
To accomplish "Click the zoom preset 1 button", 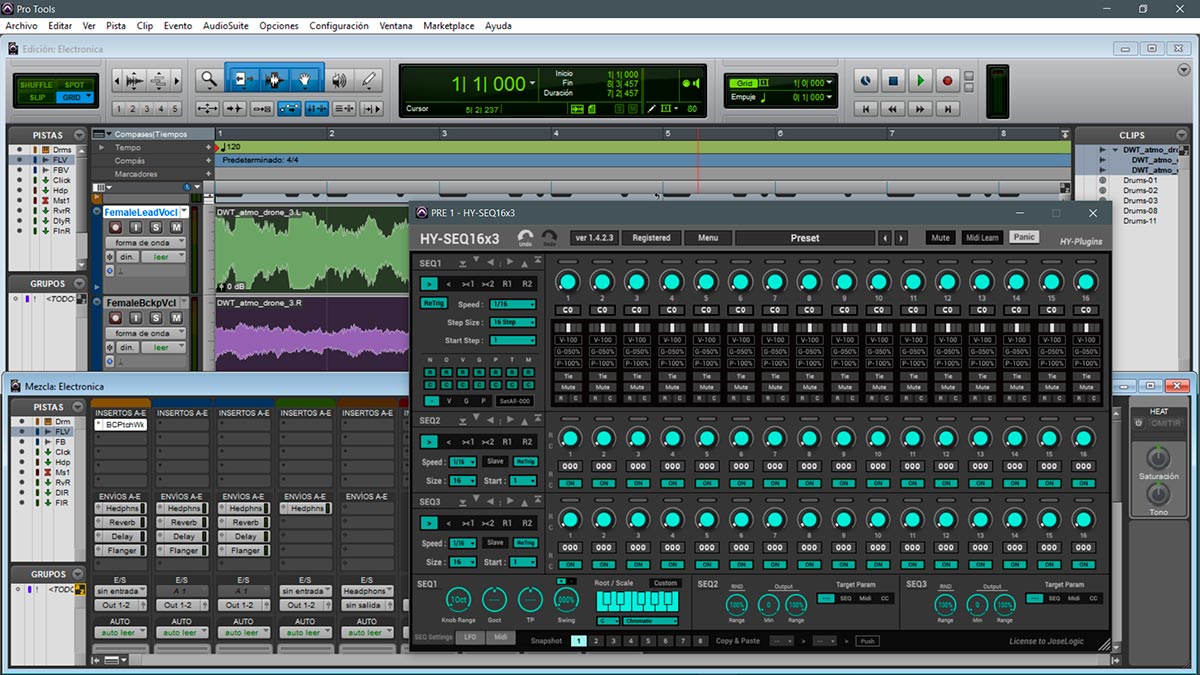I will click(x=118, y=109).
